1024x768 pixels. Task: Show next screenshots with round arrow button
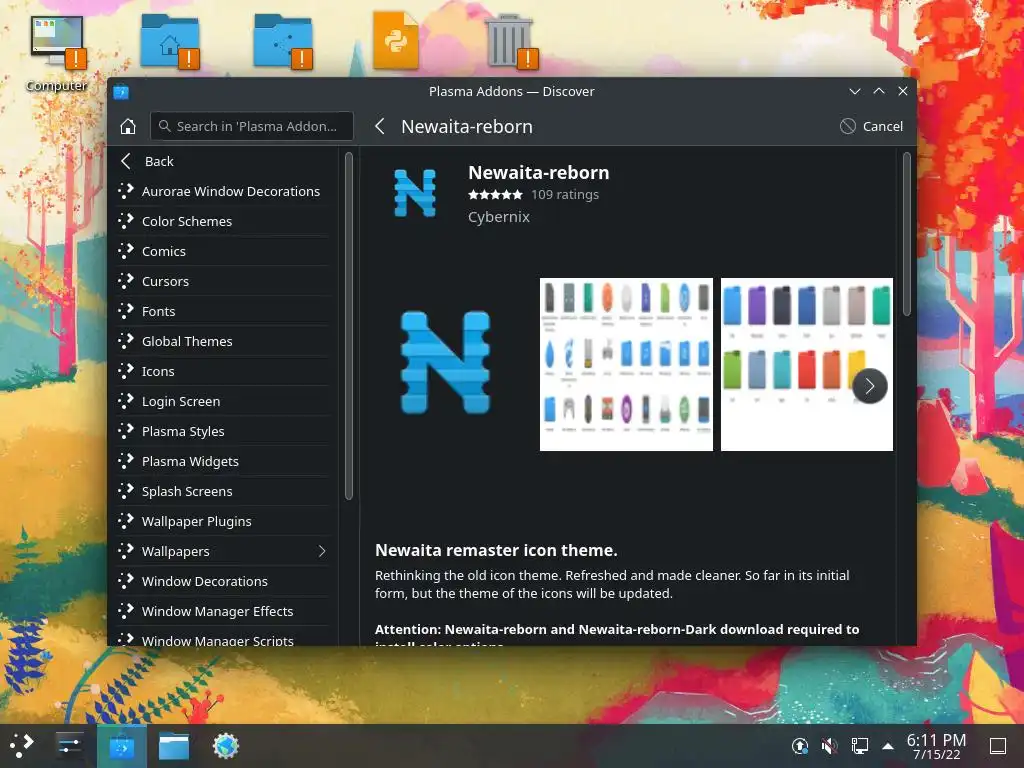tap(869, 386)
